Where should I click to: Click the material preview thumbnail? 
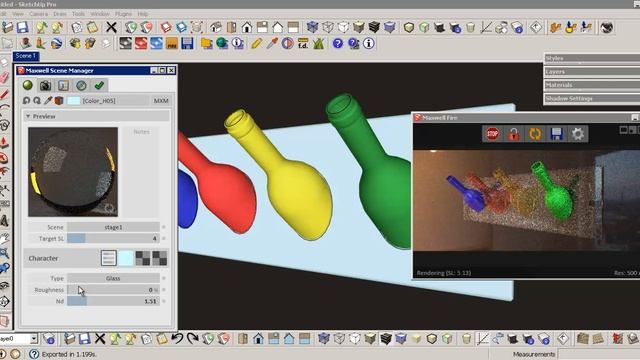(73, 172)
